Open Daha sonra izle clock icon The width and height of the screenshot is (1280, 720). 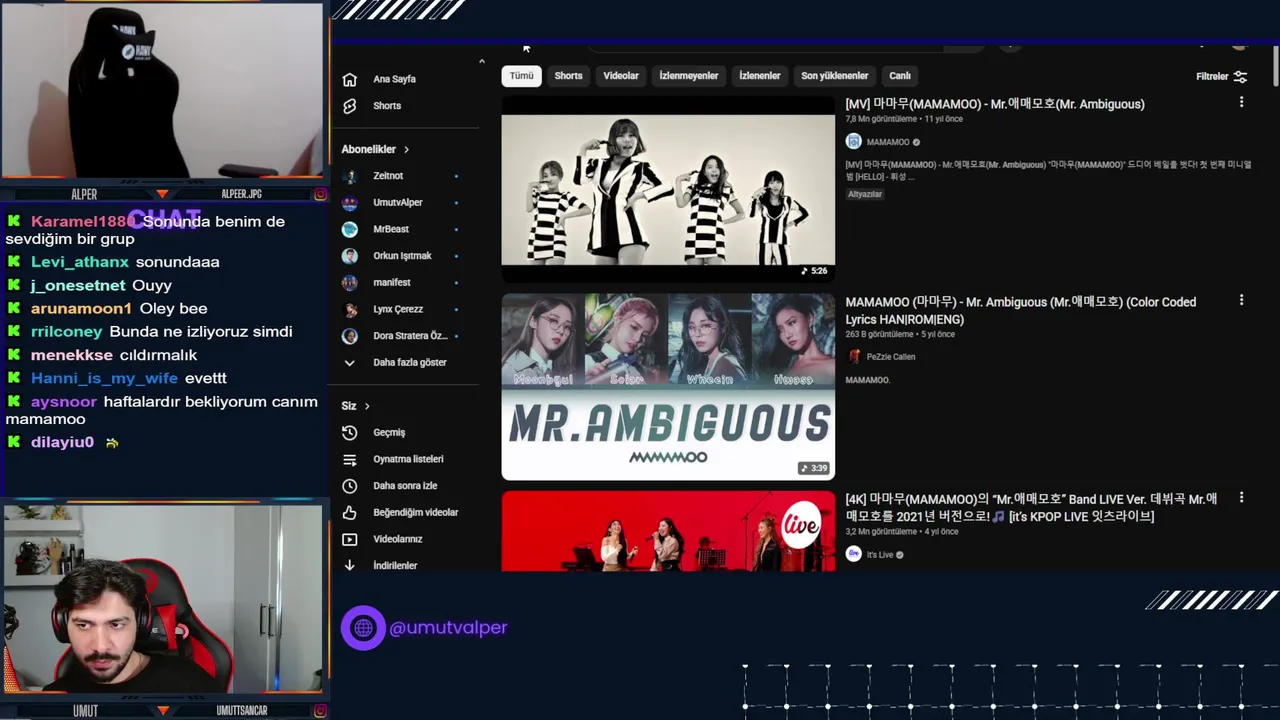pyautogui.click(x=349, y=486)
